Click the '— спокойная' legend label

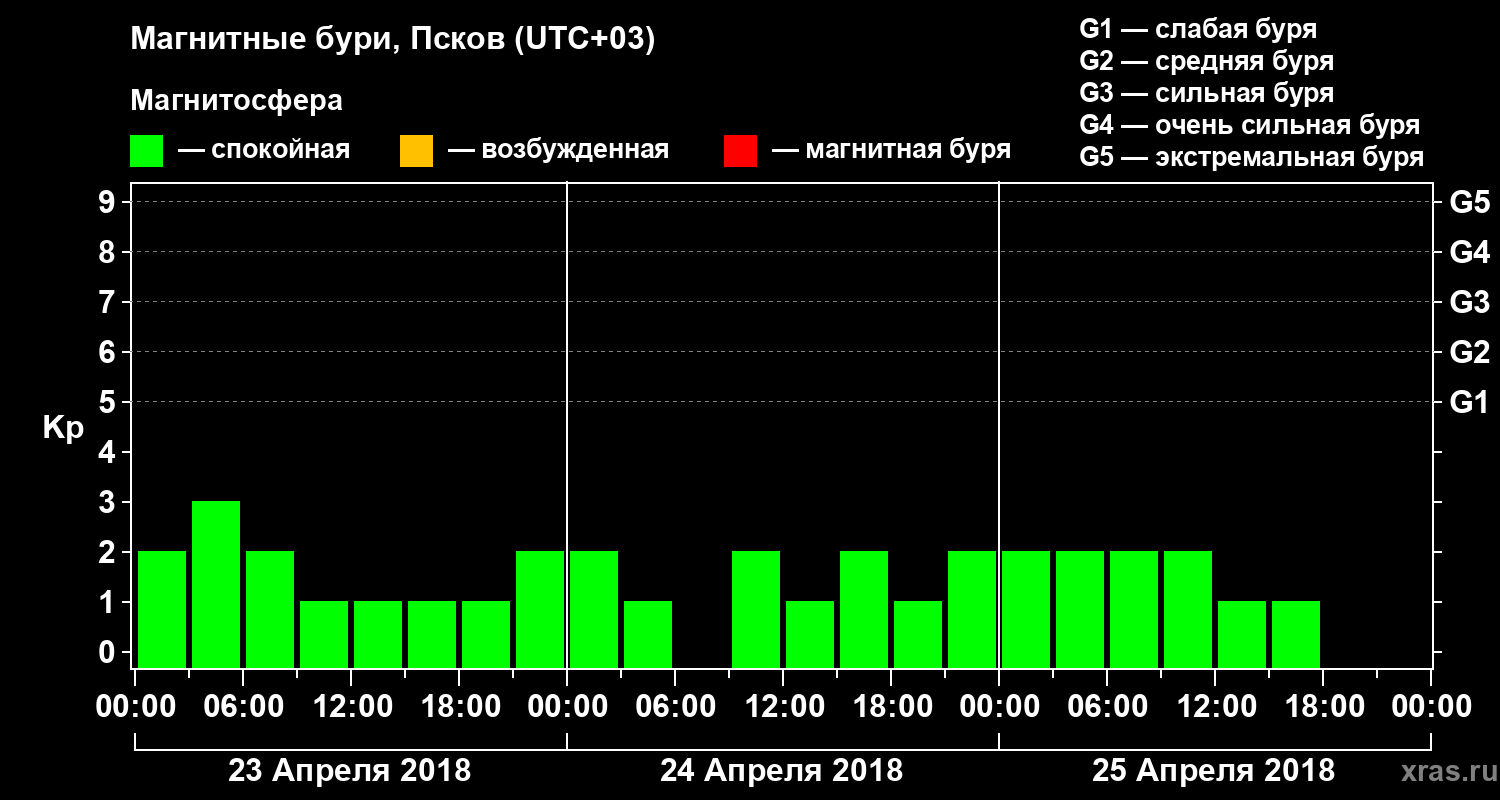coord(264,150)
